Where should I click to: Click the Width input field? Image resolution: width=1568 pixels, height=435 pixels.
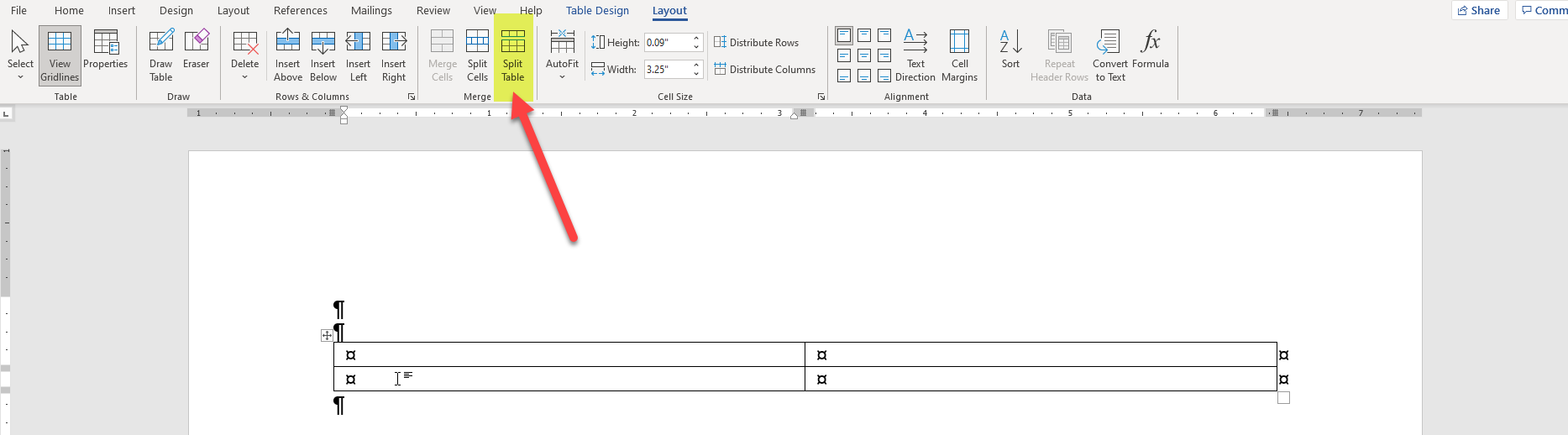point(667,70)
